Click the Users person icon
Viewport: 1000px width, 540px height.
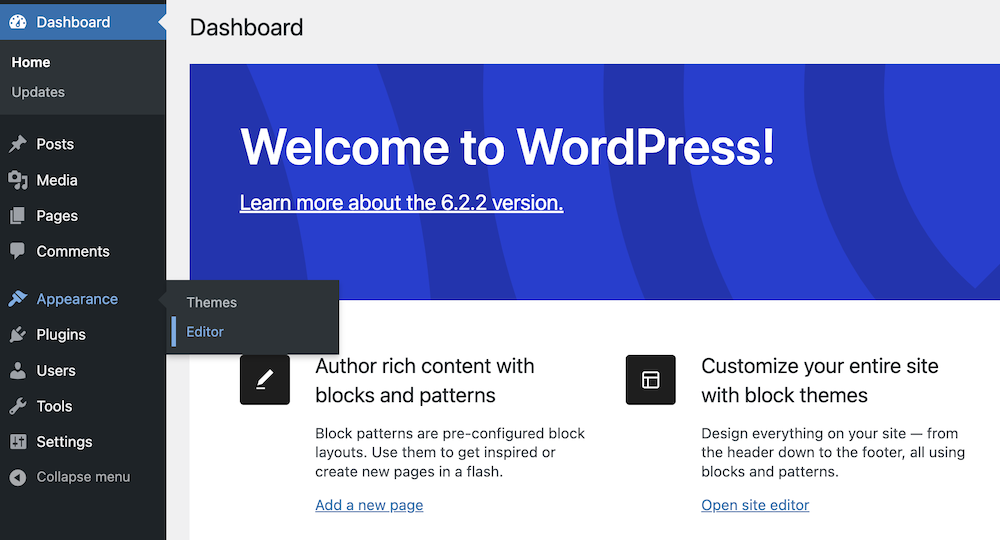[x=18, y=370]
